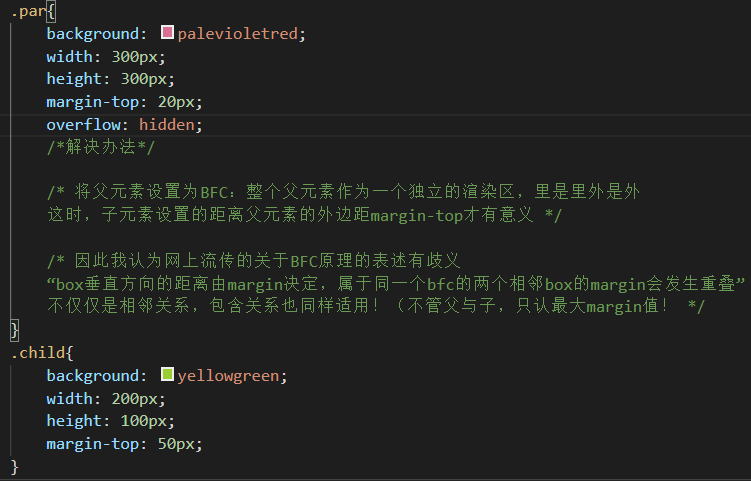Open the yellowgreen color picker swatch
The width and height of the screenshot is (751, 481).
pos(167,376)
